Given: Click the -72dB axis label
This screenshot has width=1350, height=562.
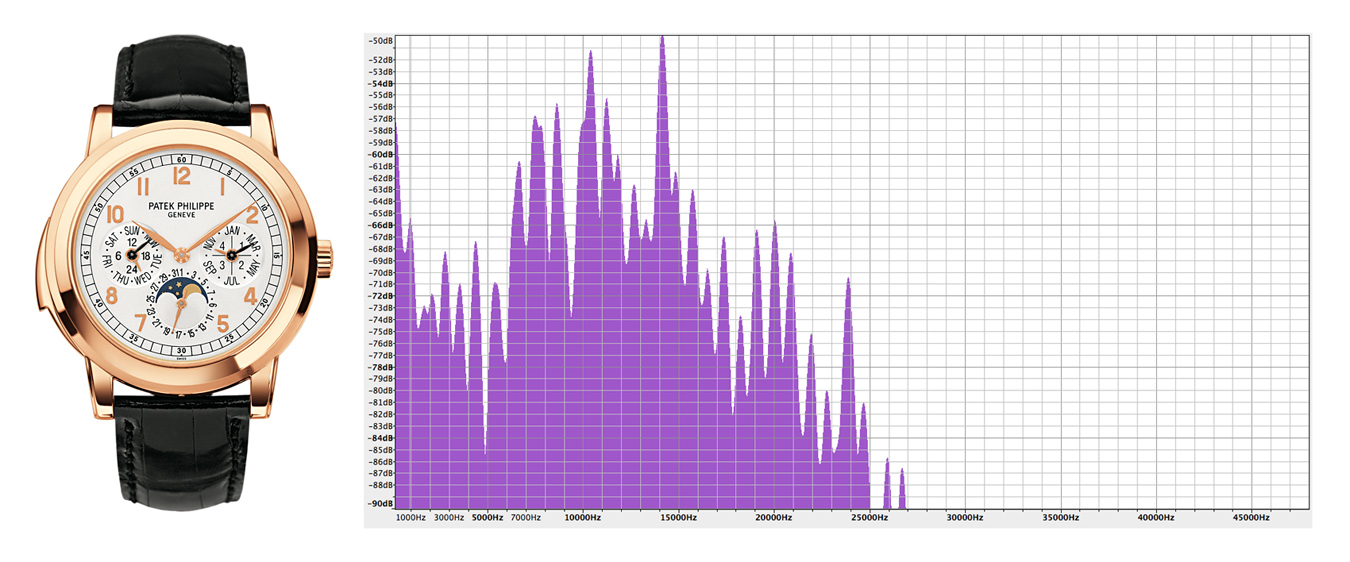Looking at the screenshot, I should [x=381, y=296].
